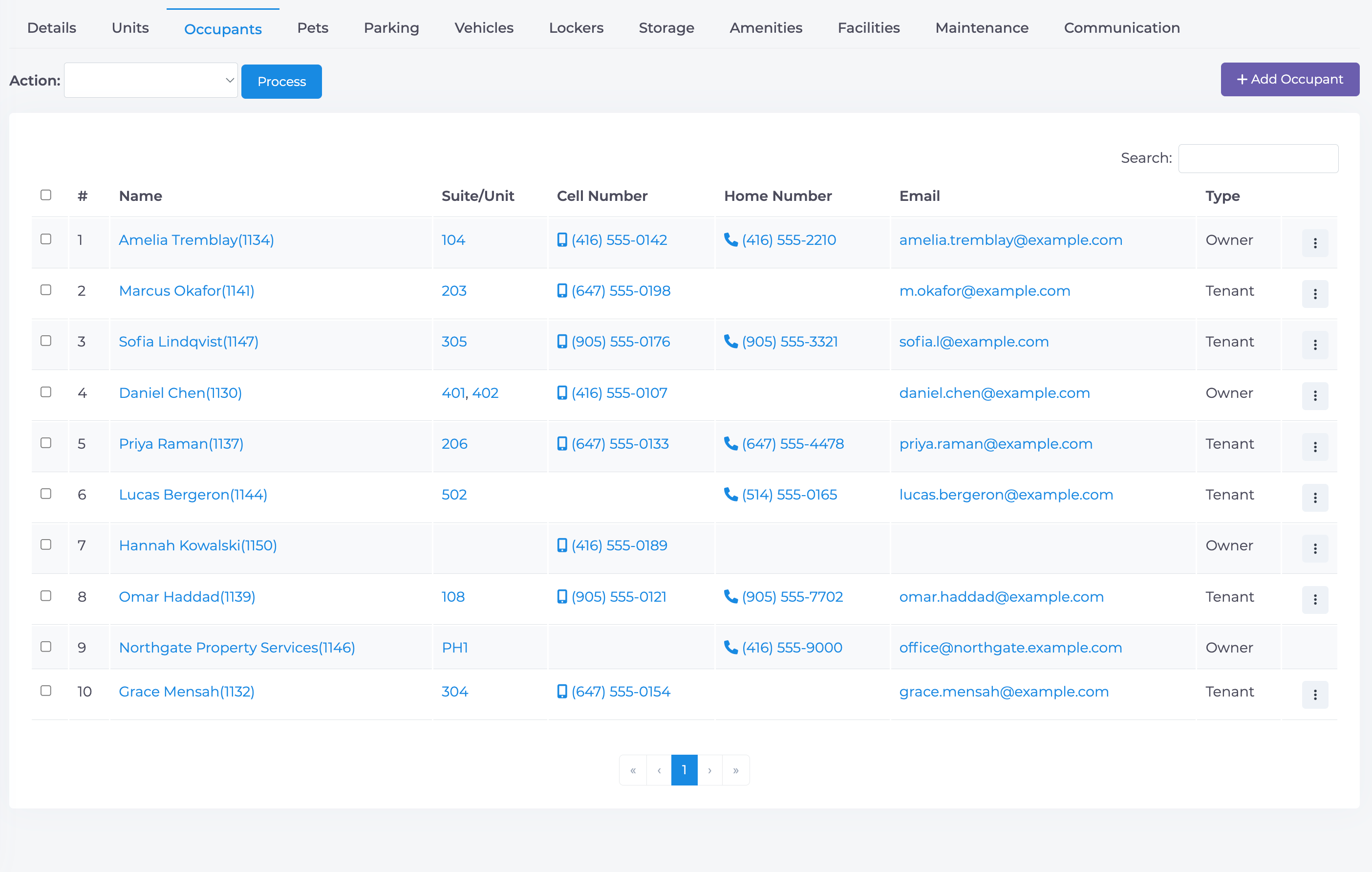Go to the next page using the single arrow
The image size is (1372, 872).
[709, 770]
